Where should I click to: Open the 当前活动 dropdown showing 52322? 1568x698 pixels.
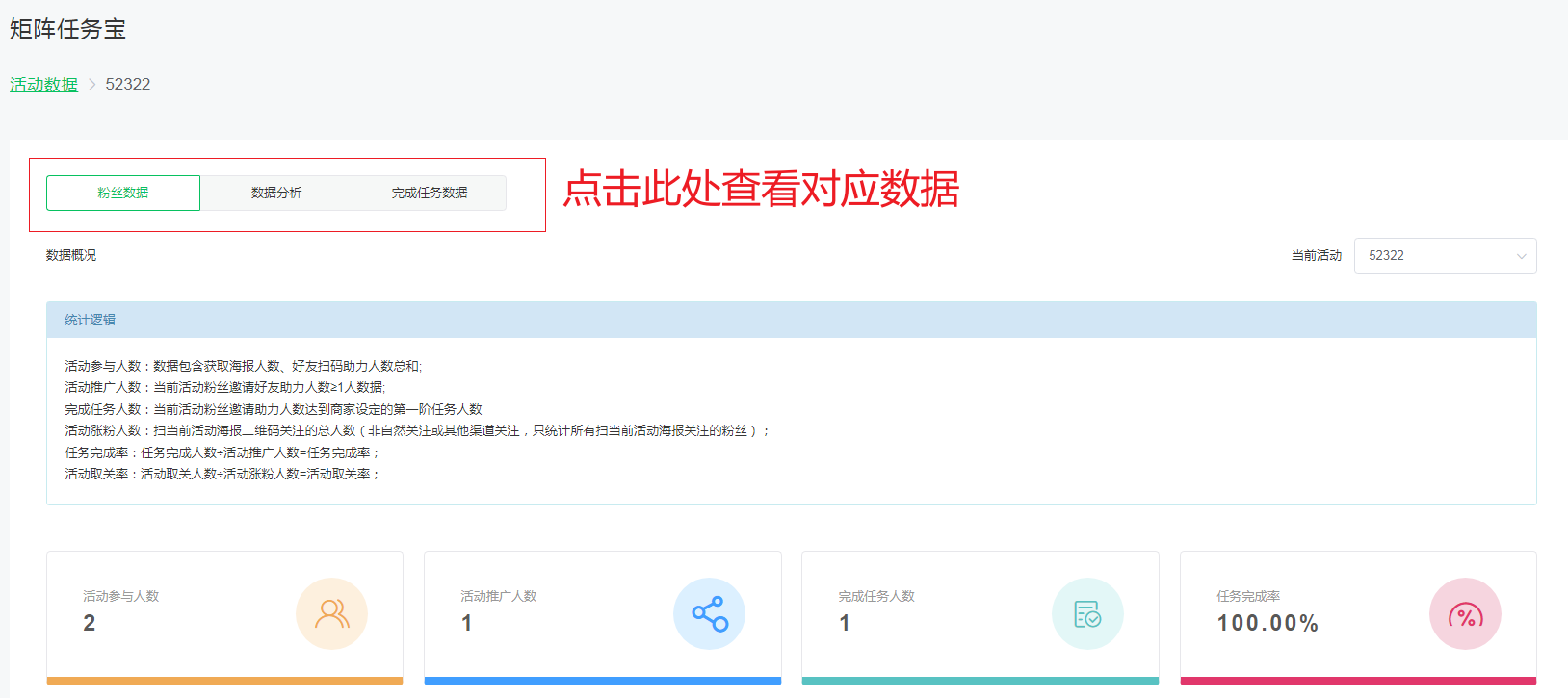1445,256
